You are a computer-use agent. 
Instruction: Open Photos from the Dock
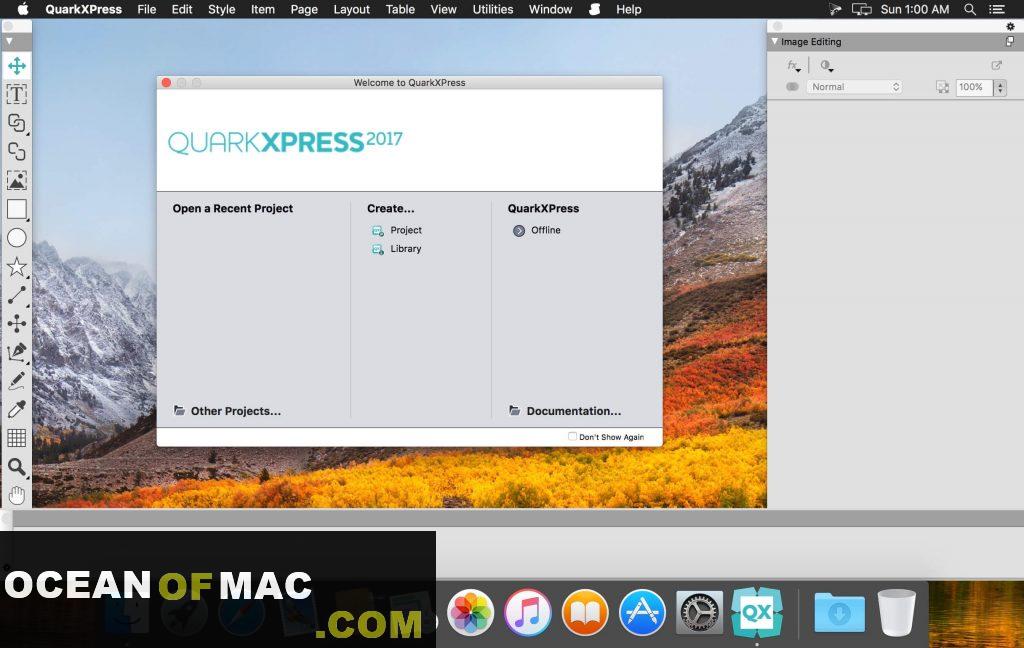click(x=470, y=613)
